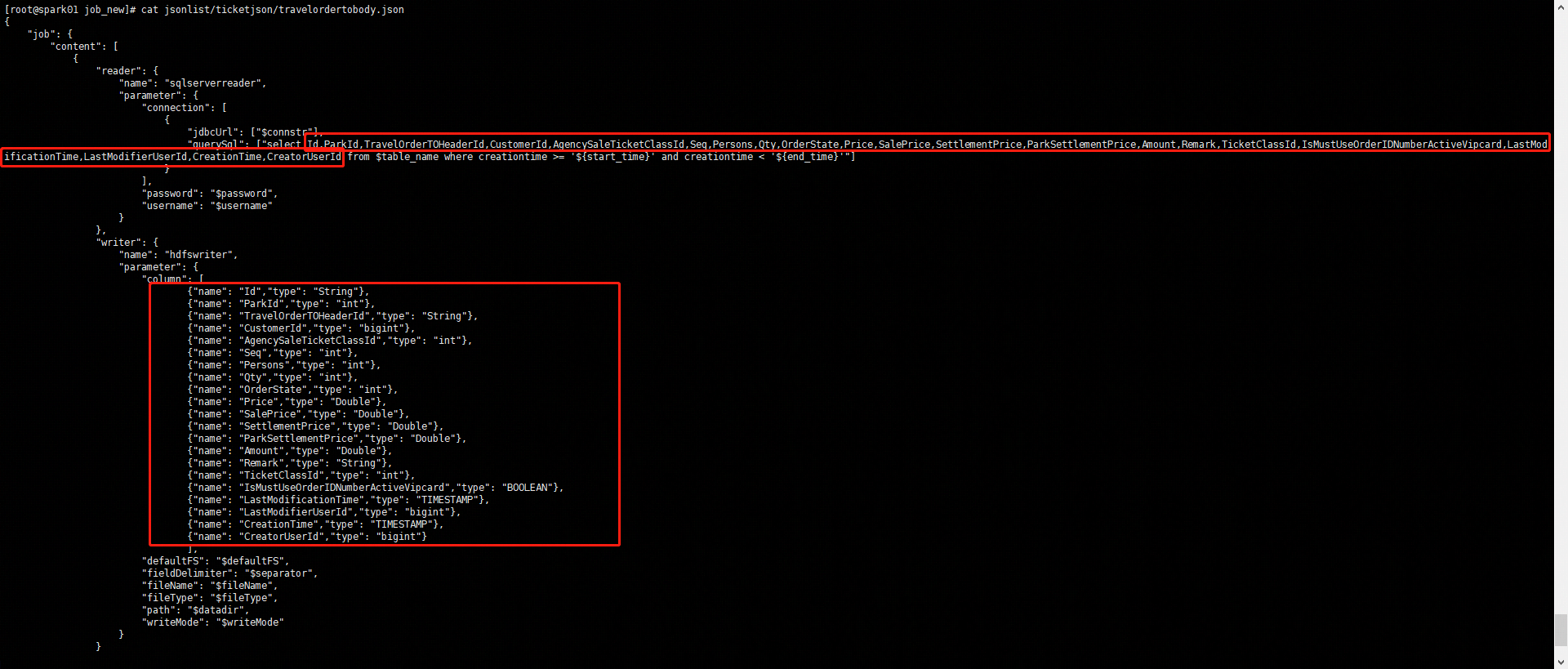Viewport: 1568px width, 669px height.
Task: Click the "CustomerId" column row
Action: 301,328
